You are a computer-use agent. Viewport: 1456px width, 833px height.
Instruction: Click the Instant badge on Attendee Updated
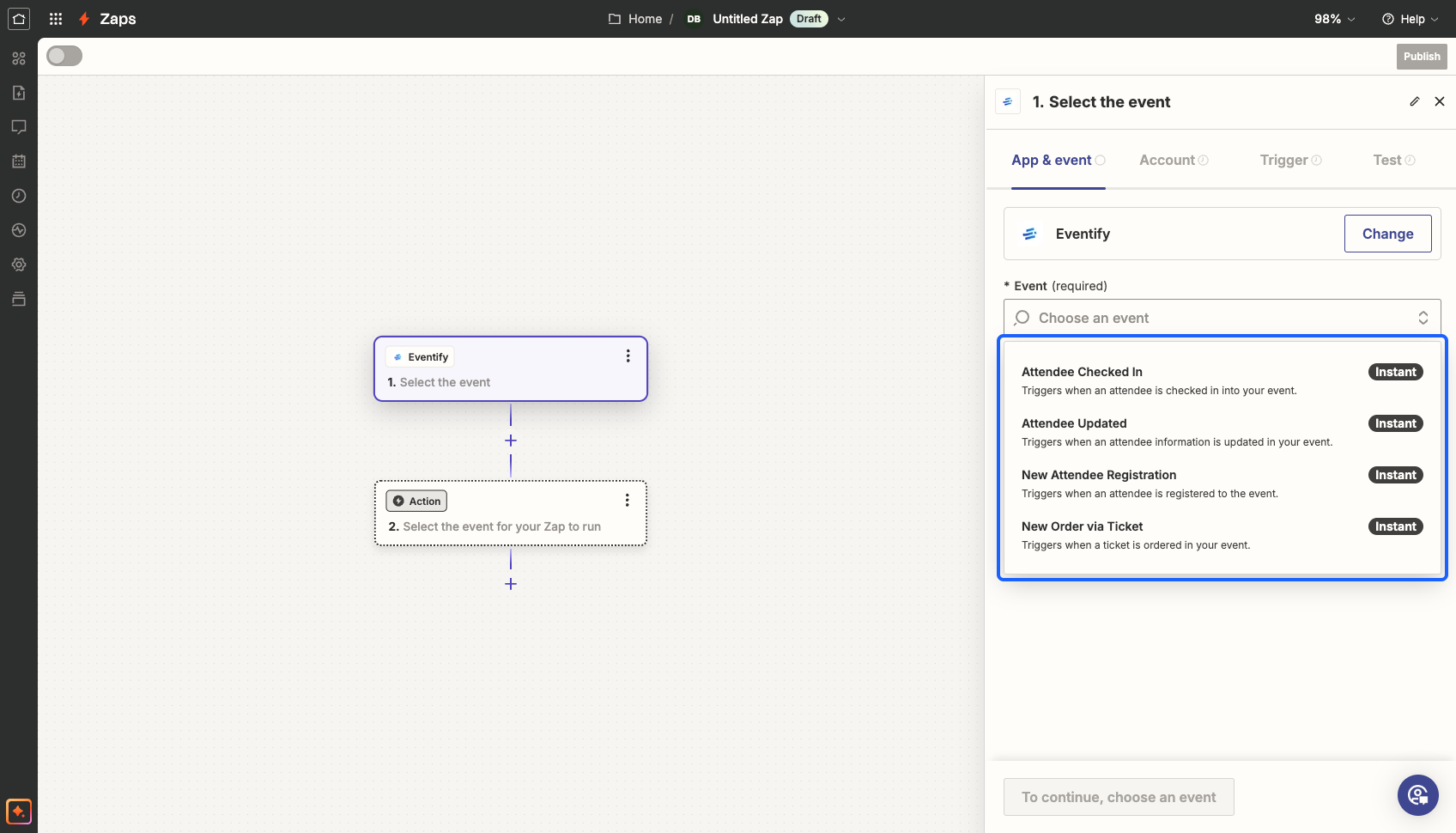pyautogui.click(x=1396, y=423)
